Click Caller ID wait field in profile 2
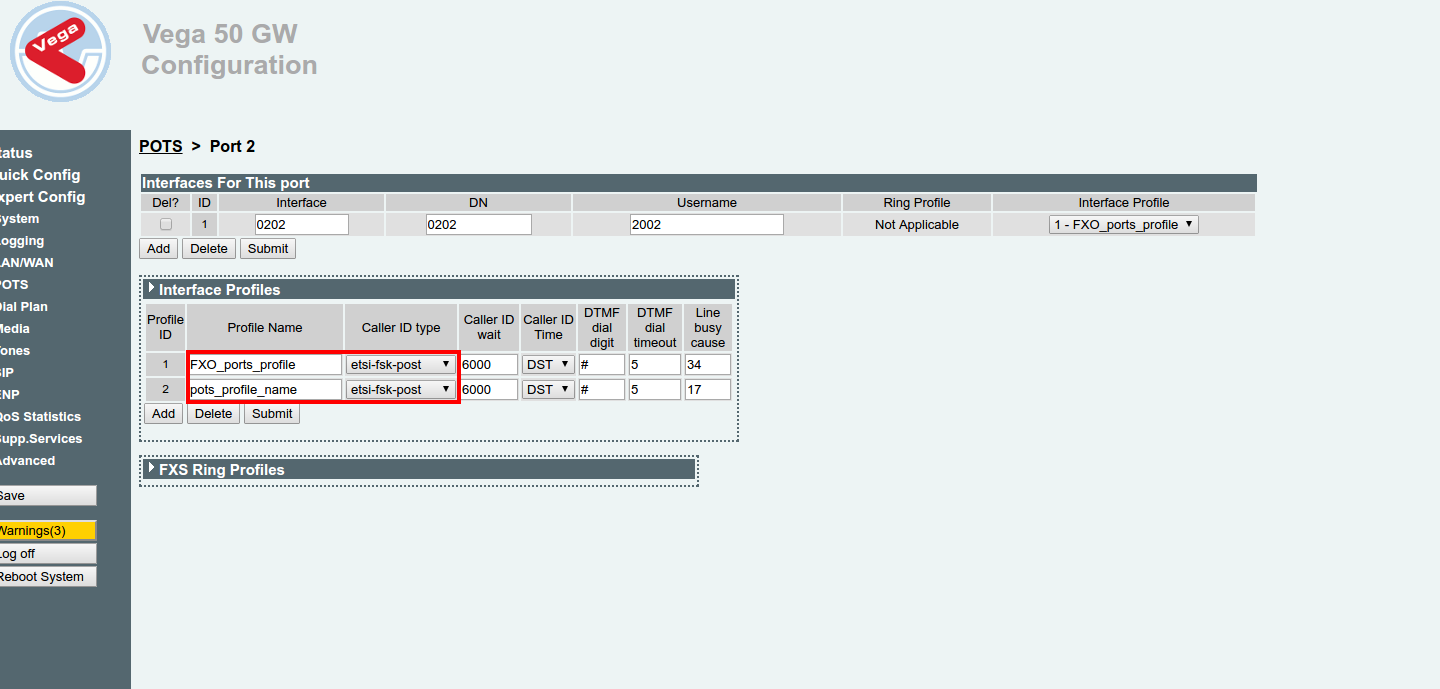 tap(489, 389)
